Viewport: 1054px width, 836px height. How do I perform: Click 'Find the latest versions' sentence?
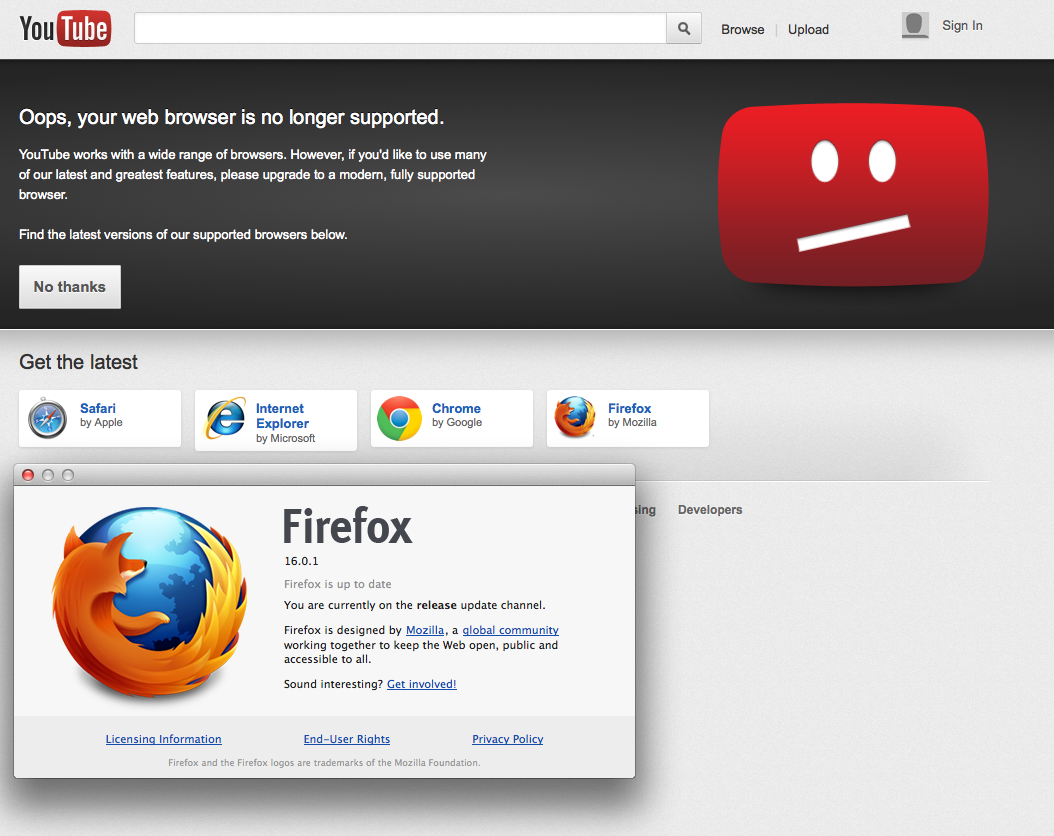[x=183, y=235]
